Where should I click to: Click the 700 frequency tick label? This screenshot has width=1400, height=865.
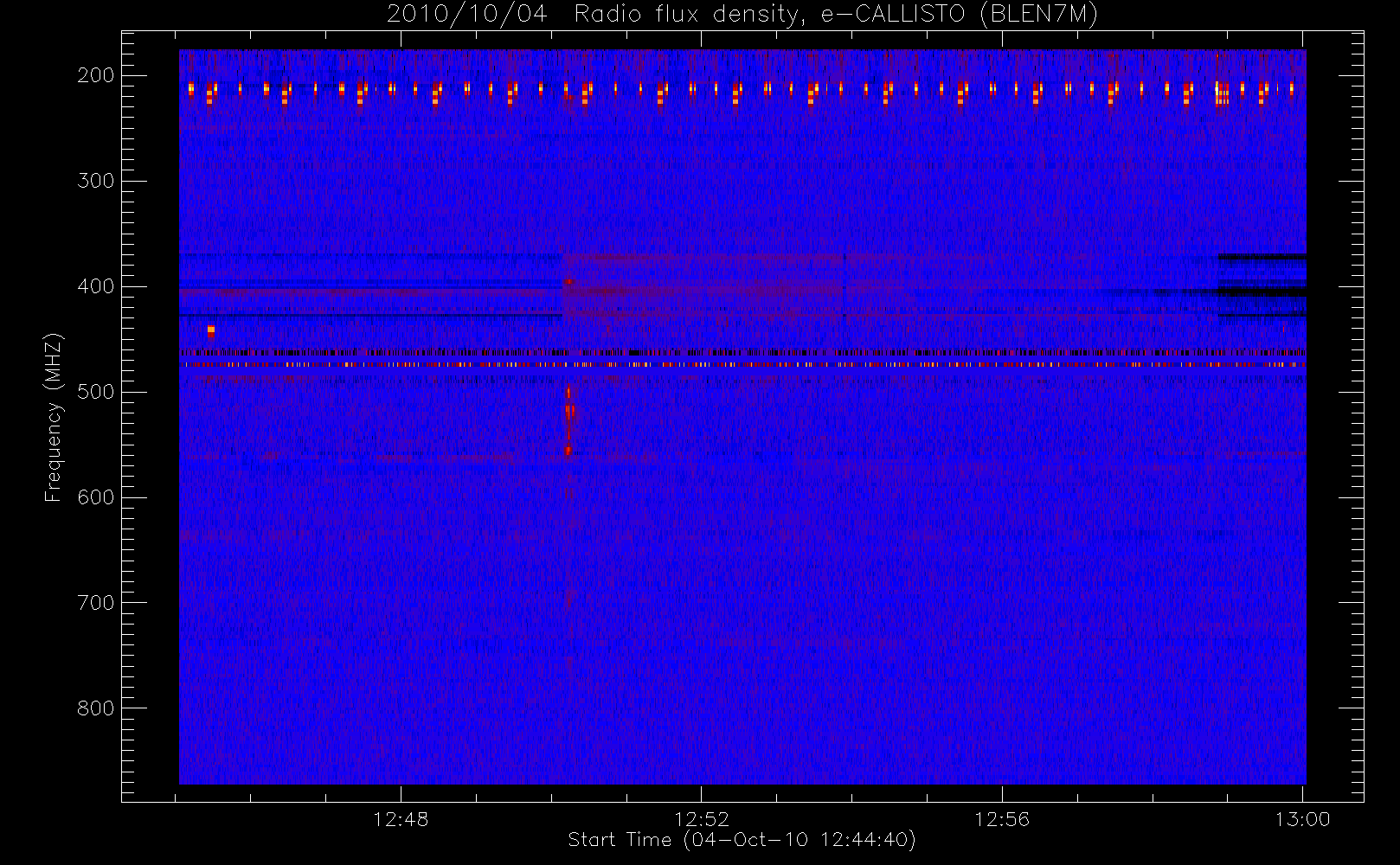[x=96, y=603]
